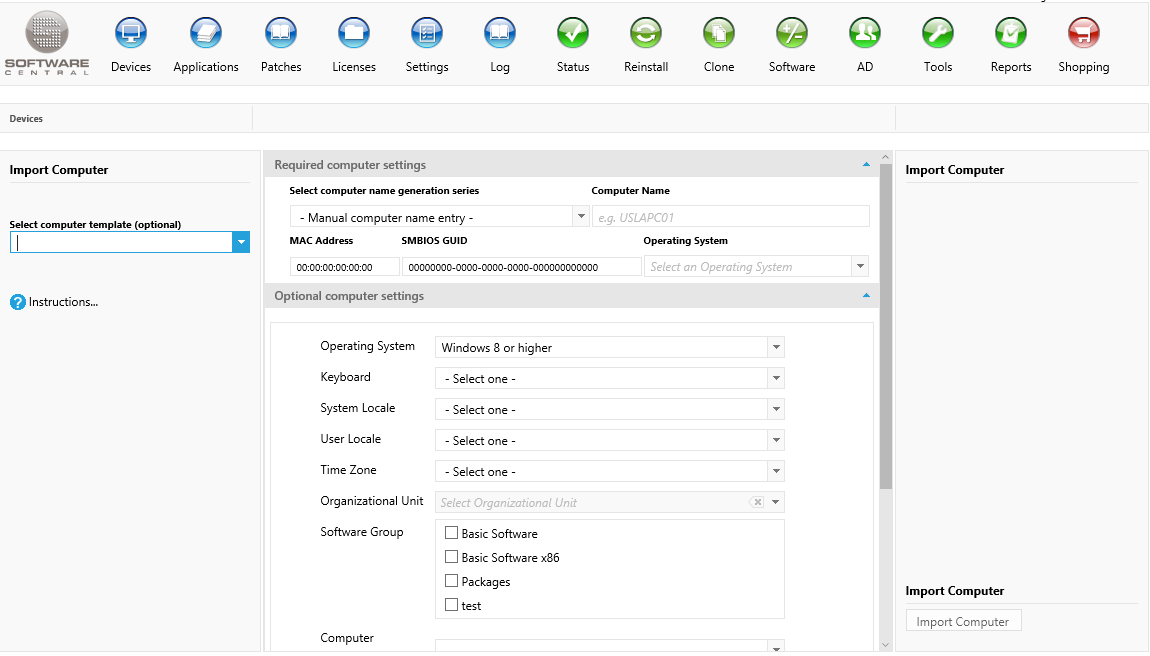Select the Licenses toolbar icon
1150x656 pixels.
pos(354,34)
